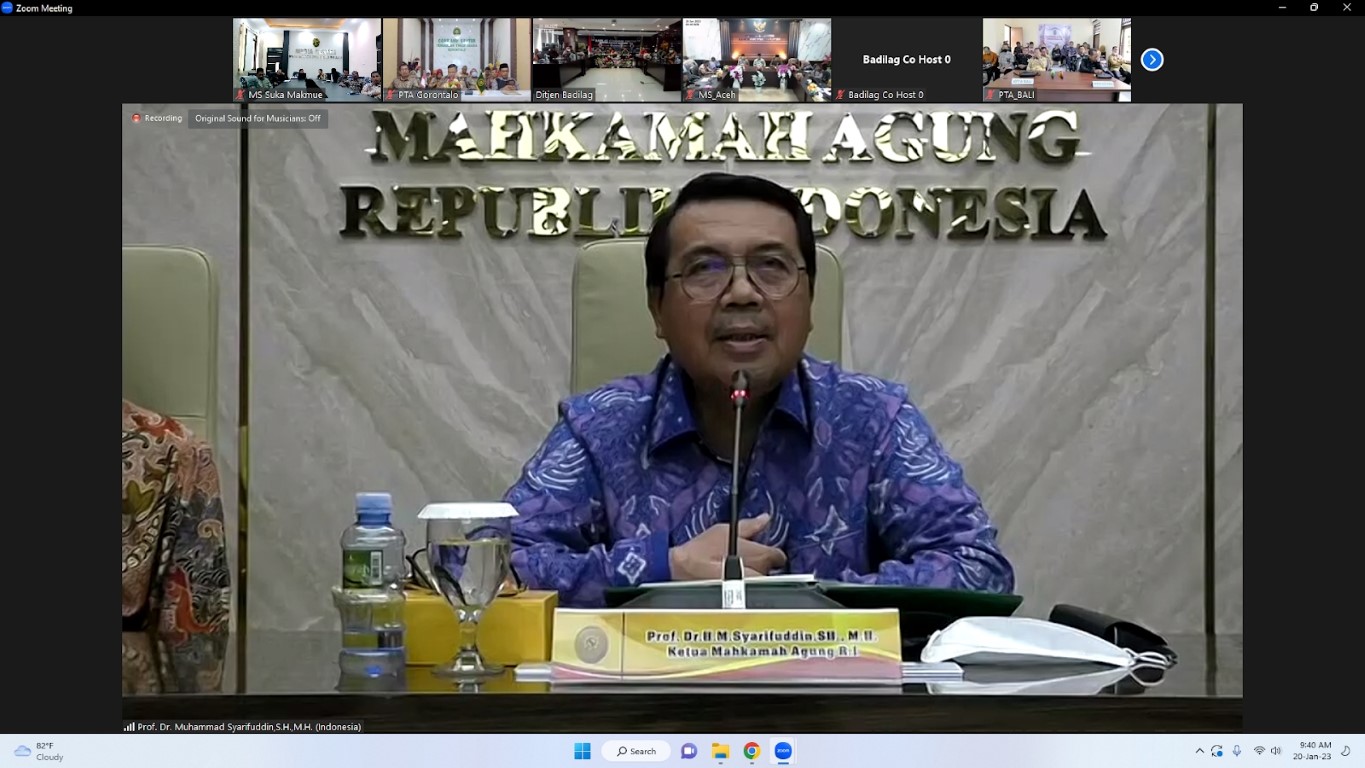The height and width of the screenshot is (768, 1365).
Task: Open File Explorer from the taskbar
Action: pos(720,751)
